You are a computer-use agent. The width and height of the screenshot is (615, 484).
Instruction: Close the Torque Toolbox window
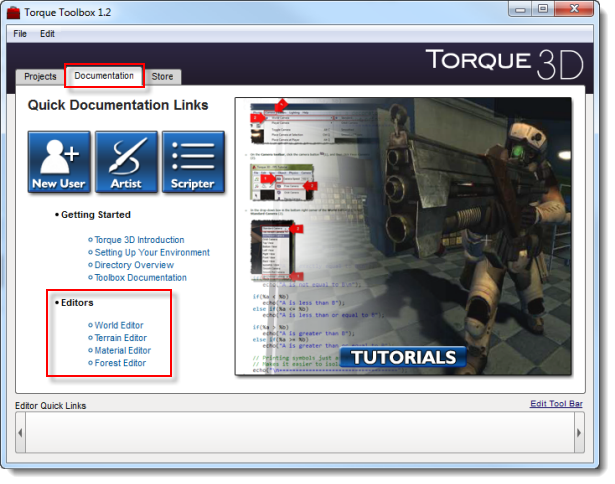pyautogui.click(x=574, y=9)
